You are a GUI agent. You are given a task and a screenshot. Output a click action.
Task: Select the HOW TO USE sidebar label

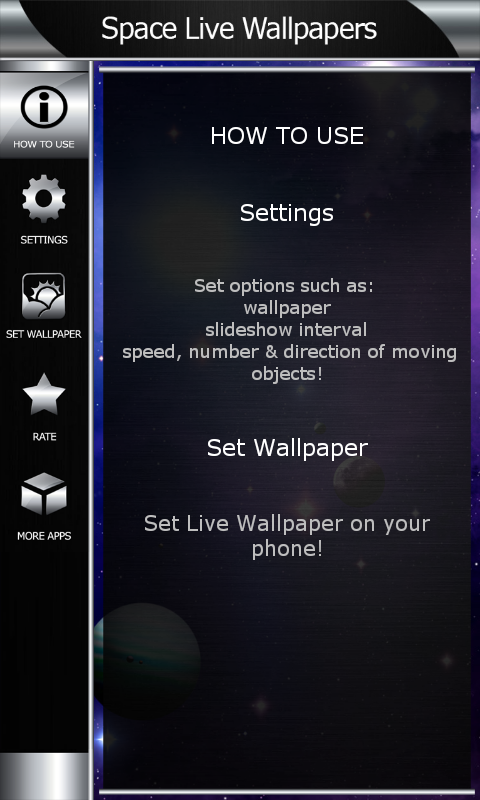(44, 144)
